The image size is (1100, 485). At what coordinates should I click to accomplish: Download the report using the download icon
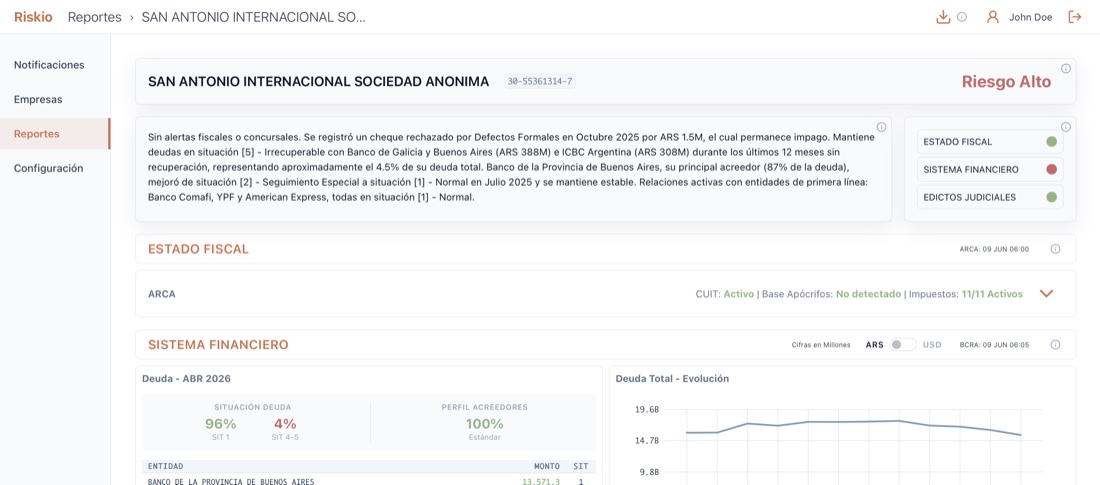click(x=943, y=17)
